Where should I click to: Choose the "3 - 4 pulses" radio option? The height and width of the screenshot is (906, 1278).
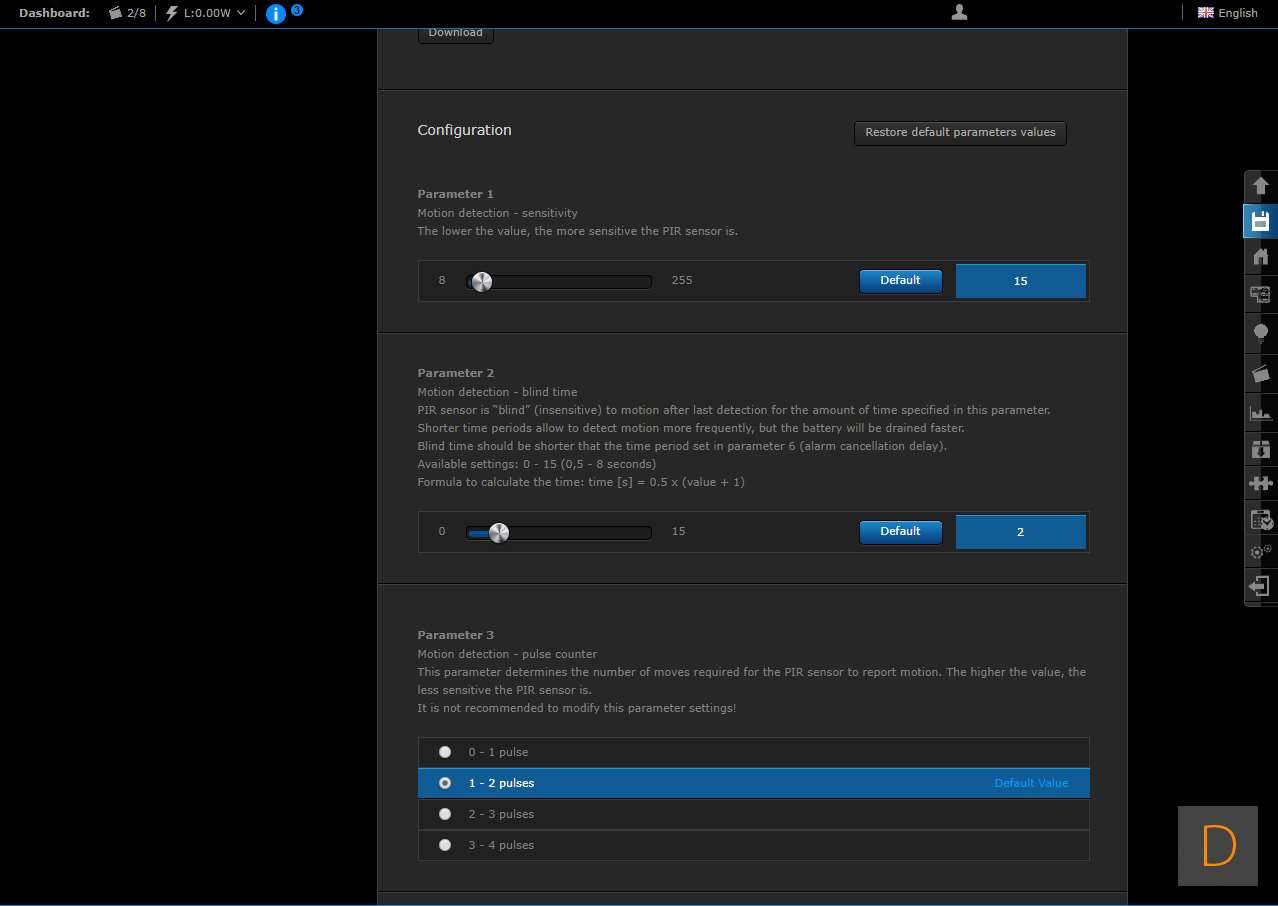point(445,845)
